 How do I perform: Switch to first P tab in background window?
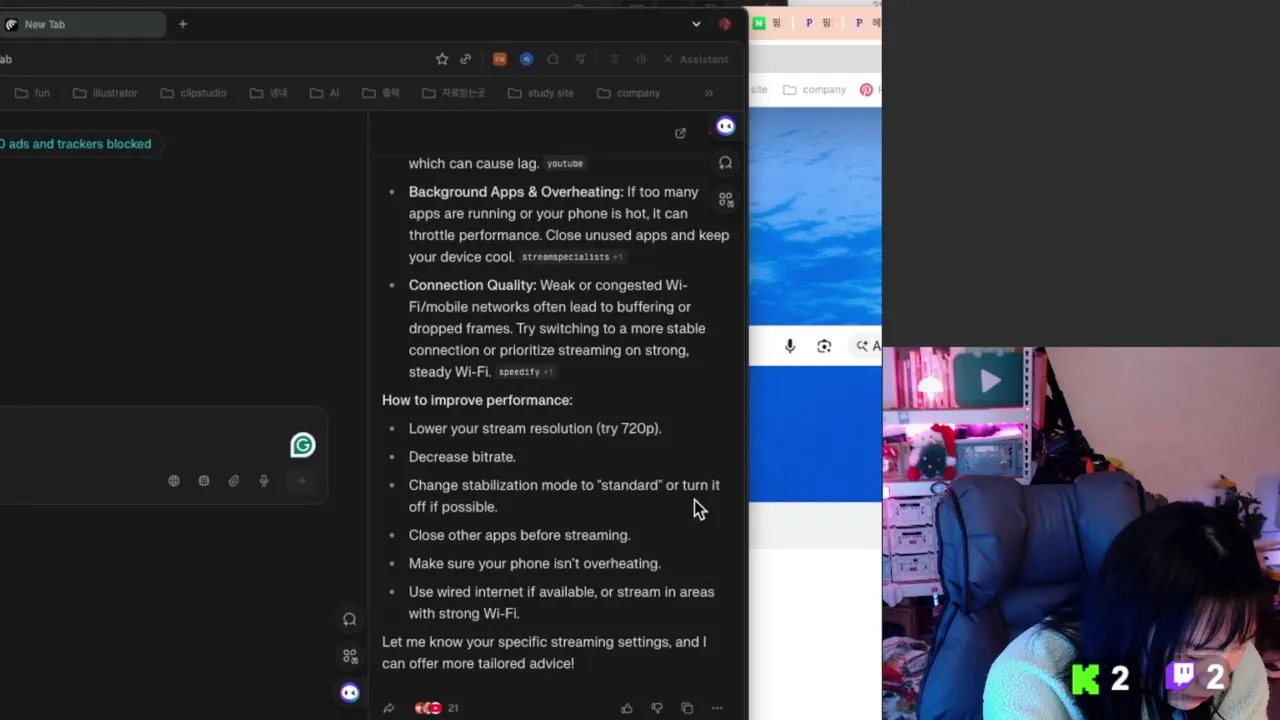(x=817, y=23)
